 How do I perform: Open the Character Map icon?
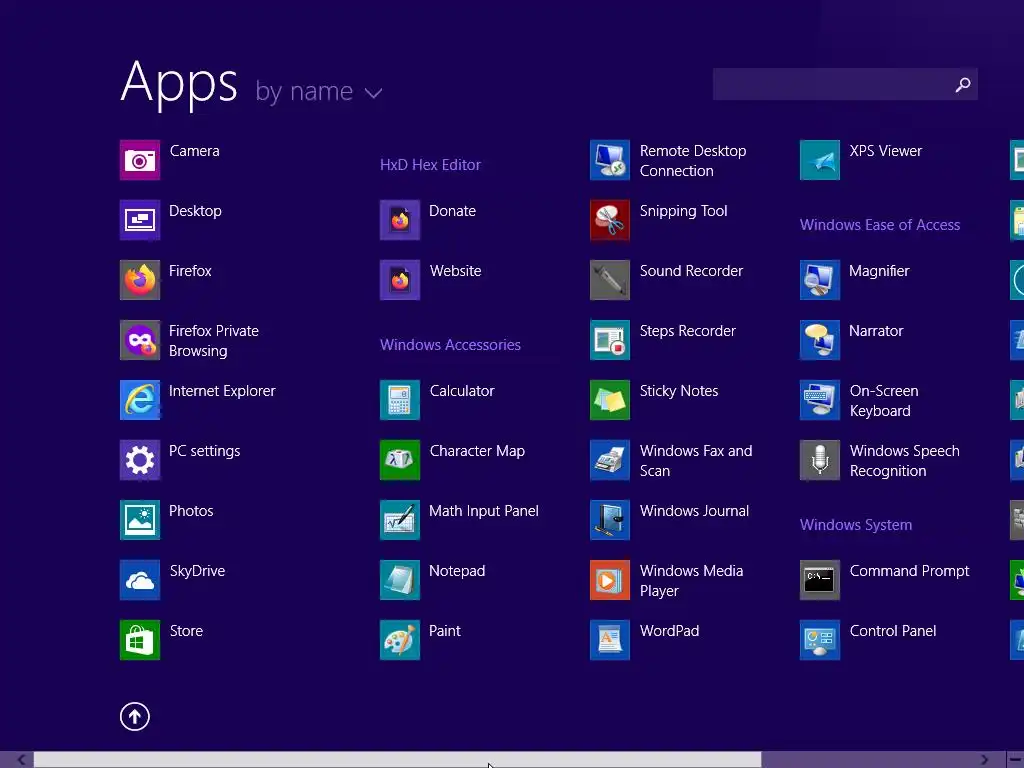click(x=400, y=460)
